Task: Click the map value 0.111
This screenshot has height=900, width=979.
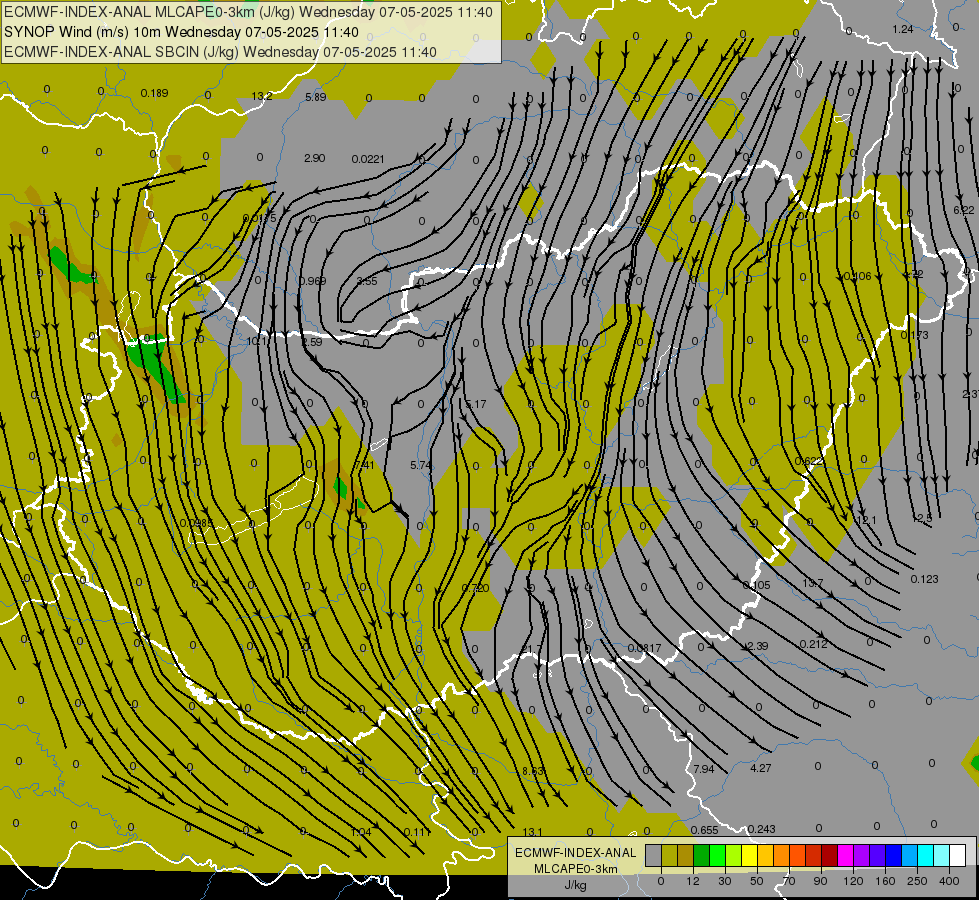Action: pos(418,832)
